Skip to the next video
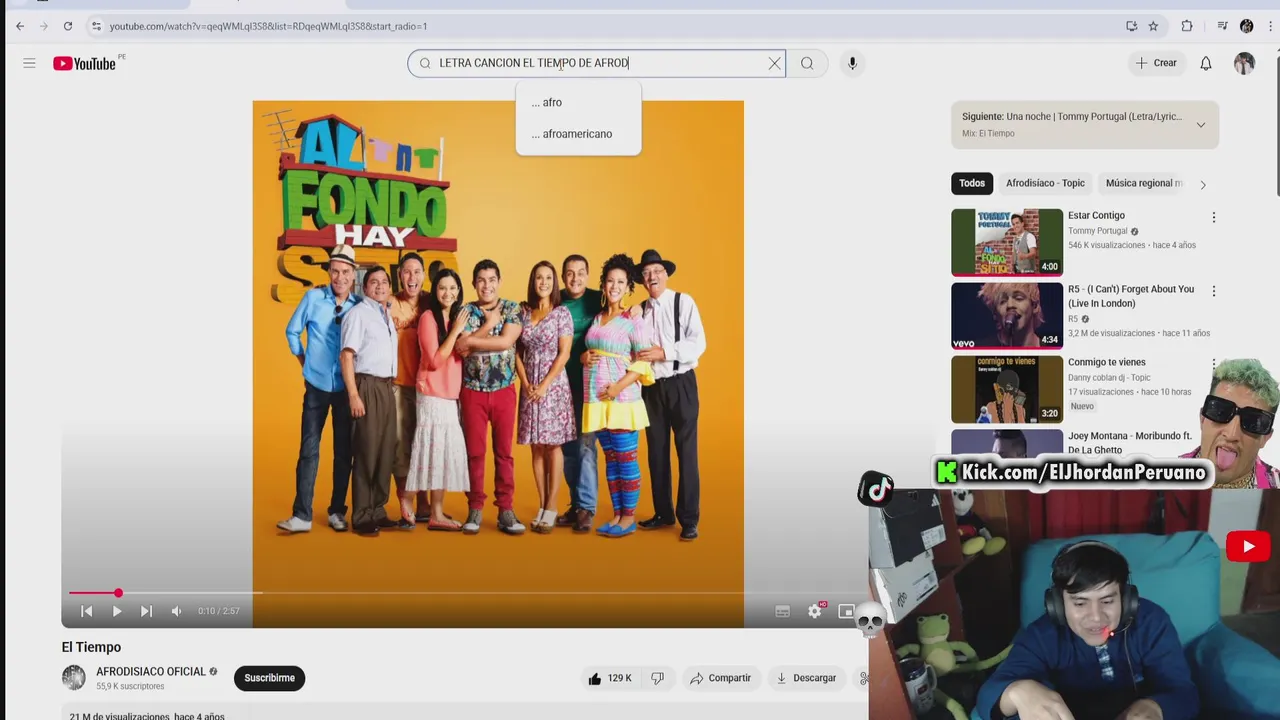This screenshot has width=1280, height=720. coord(146,611)
